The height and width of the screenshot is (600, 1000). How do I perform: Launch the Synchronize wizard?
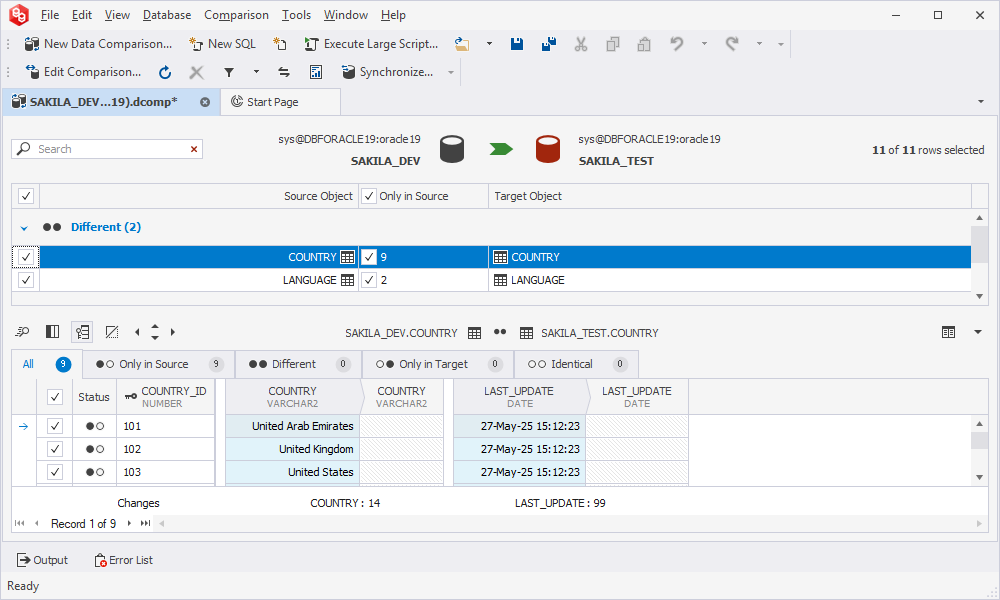tap(388, 72)
